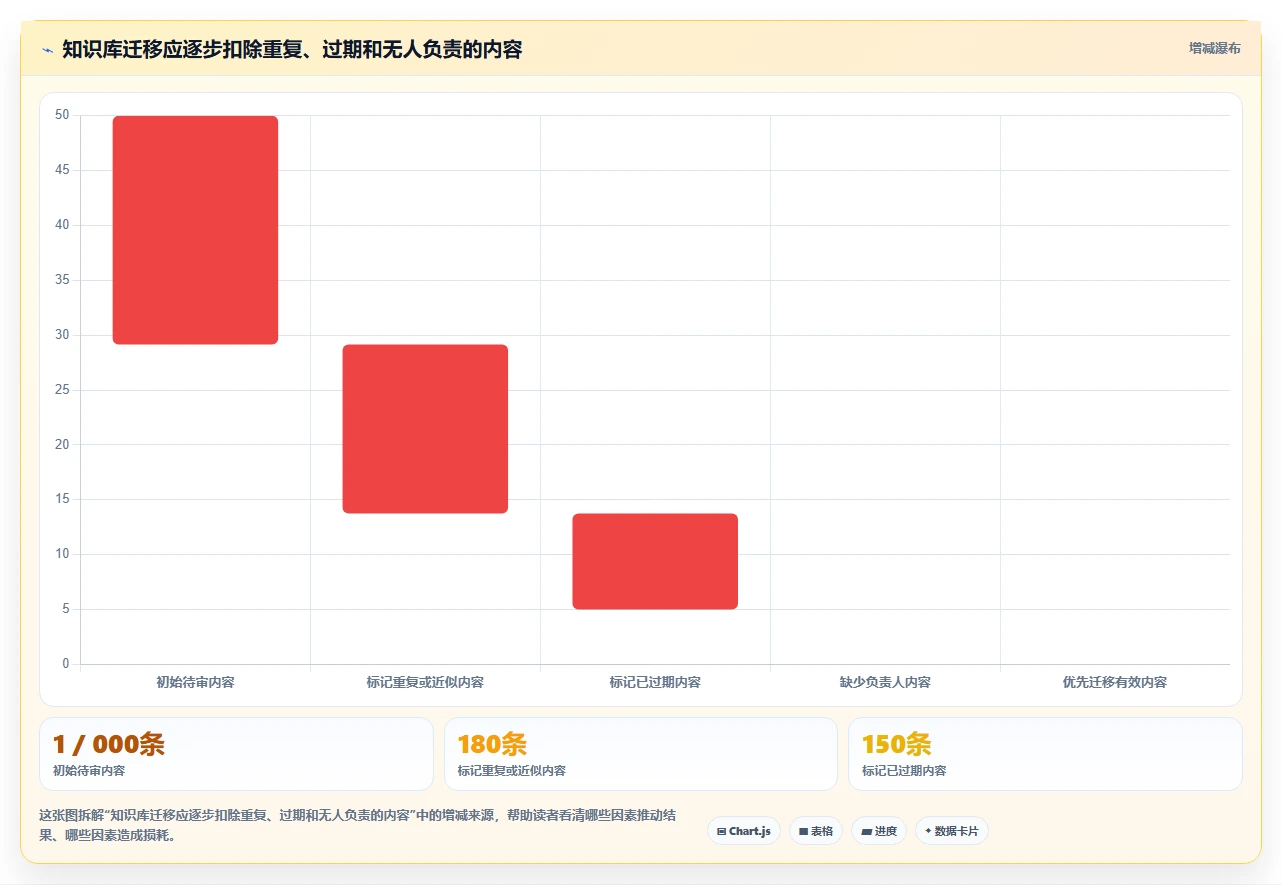Click the y-axis tick label 25
1282x885 pixels.
(x=62, y=390)
